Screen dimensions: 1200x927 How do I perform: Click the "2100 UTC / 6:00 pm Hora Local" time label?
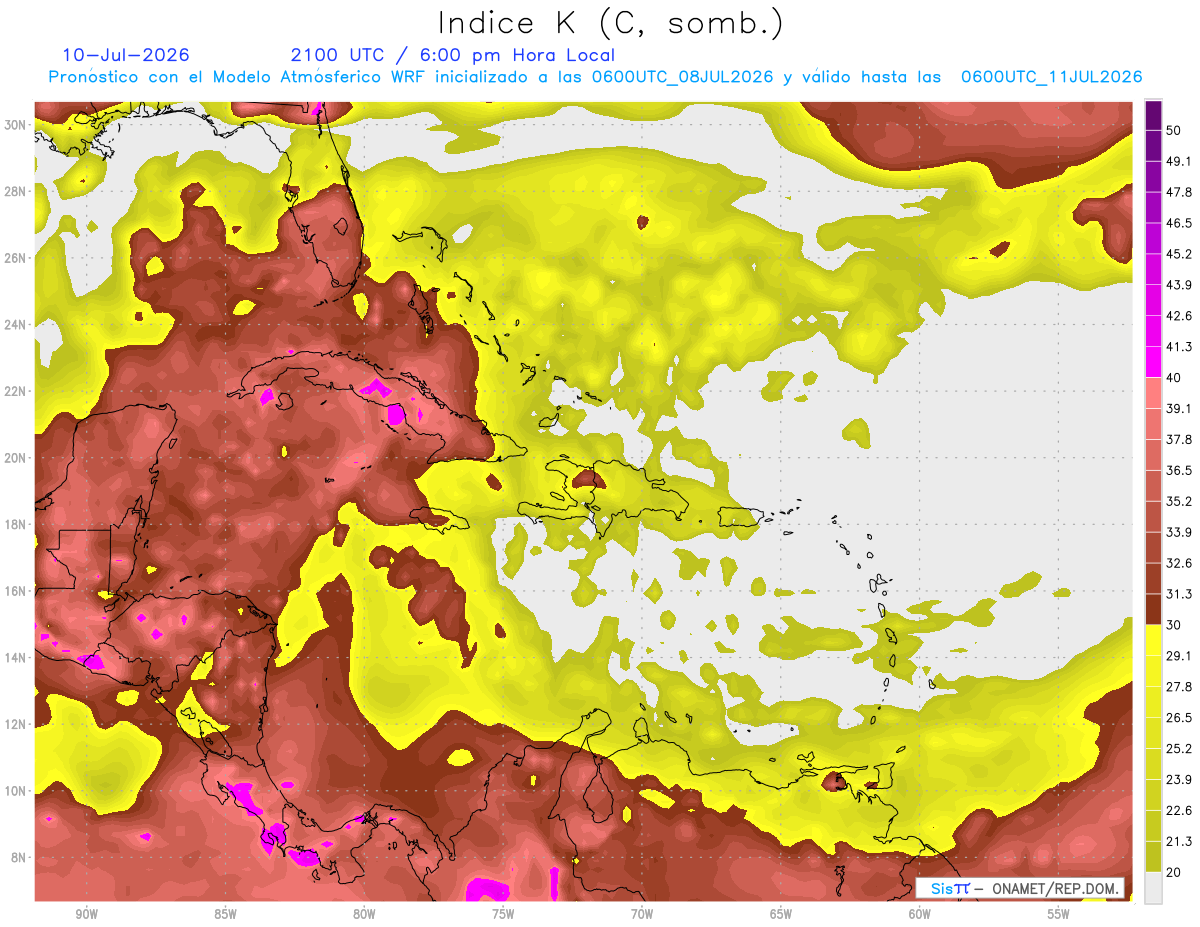453,55
